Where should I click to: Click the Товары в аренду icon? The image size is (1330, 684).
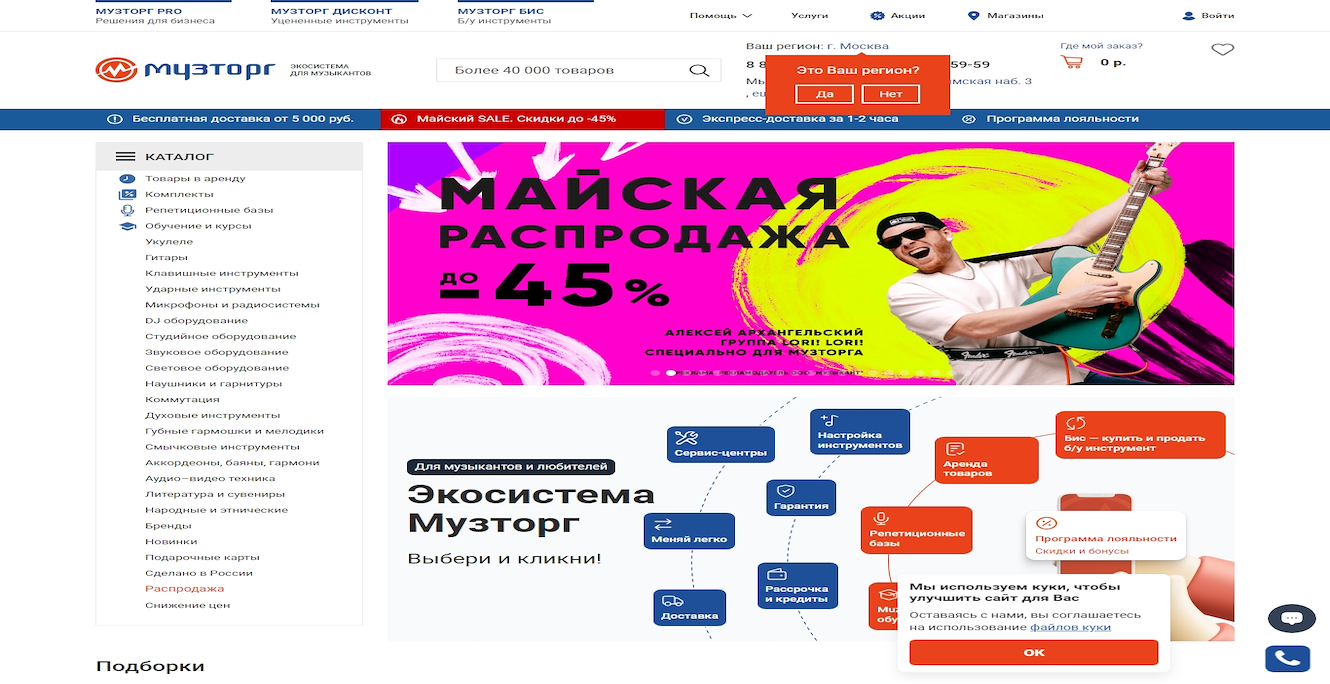point(127,179)
